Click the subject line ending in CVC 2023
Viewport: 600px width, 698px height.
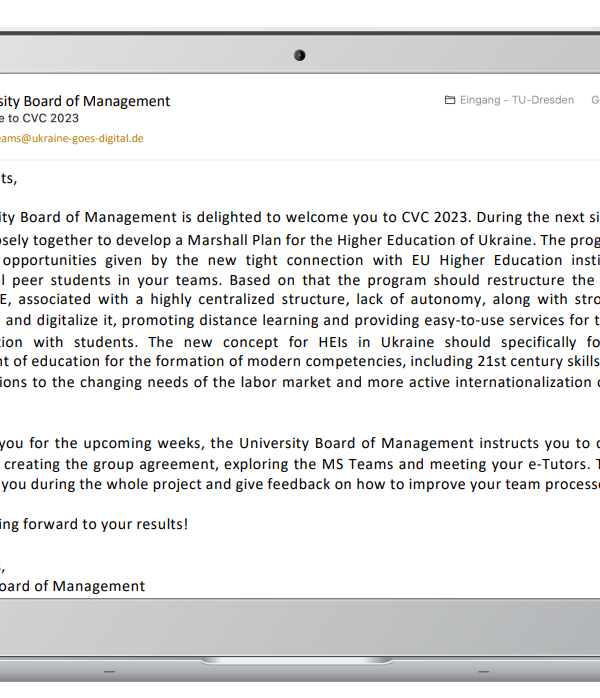click(39, 118)
